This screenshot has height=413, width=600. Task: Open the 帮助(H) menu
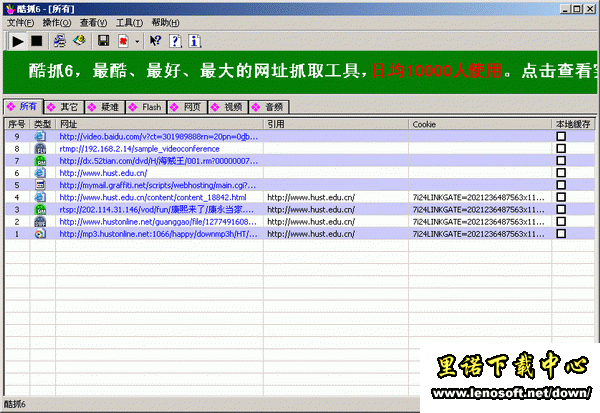(x=165, y=23)
